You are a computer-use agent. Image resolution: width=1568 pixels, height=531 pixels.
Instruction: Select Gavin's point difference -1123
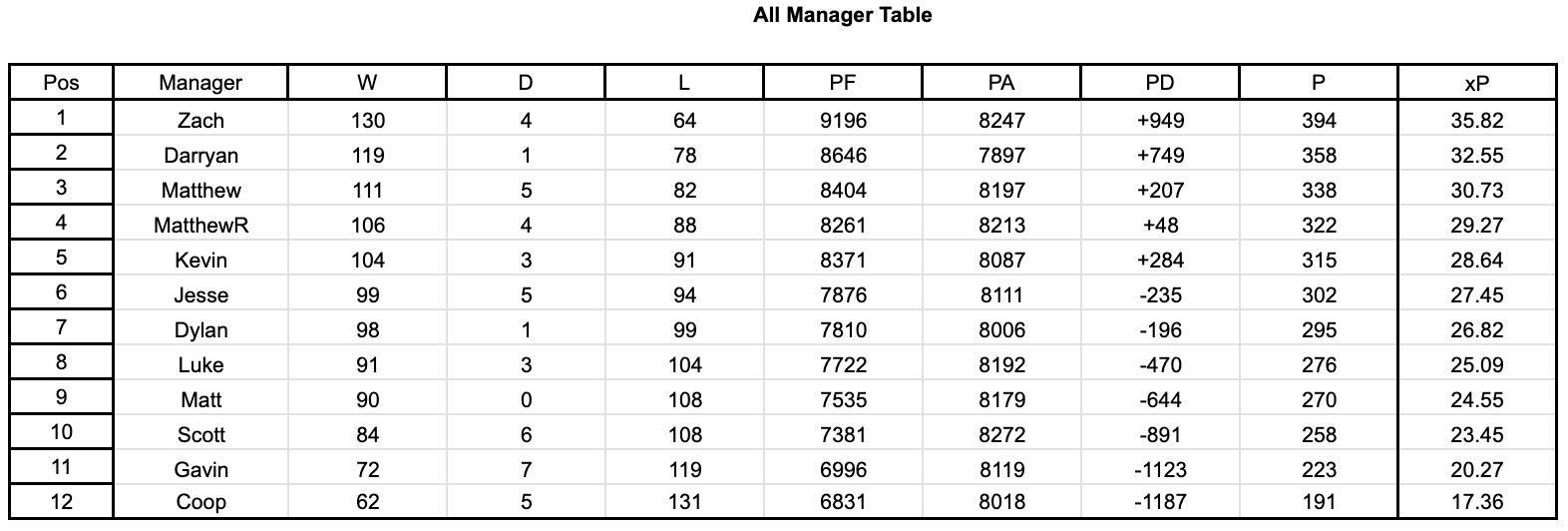1160,469
